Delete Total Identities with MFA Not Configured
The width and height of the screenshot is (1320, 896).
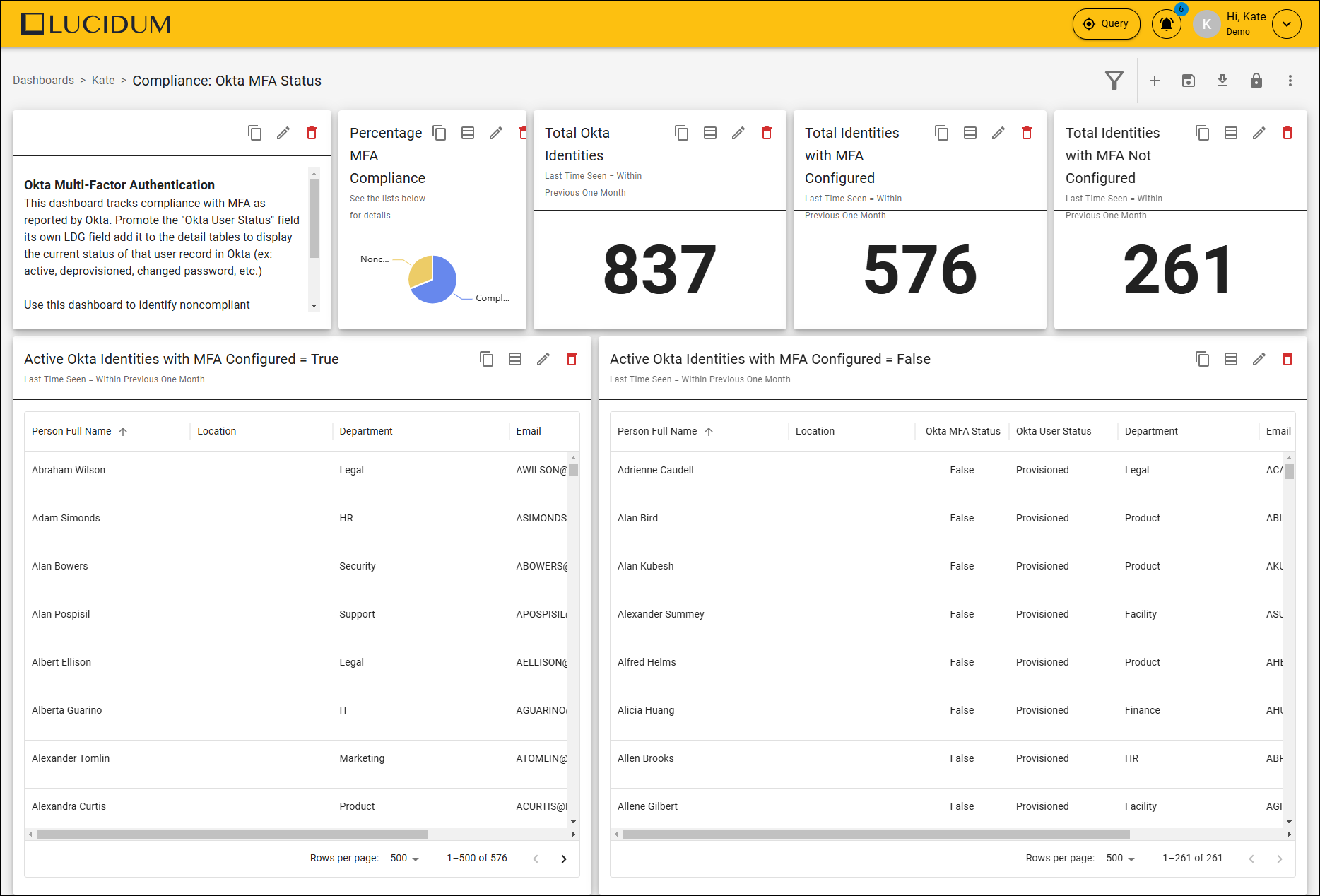tap(1287, 133)
